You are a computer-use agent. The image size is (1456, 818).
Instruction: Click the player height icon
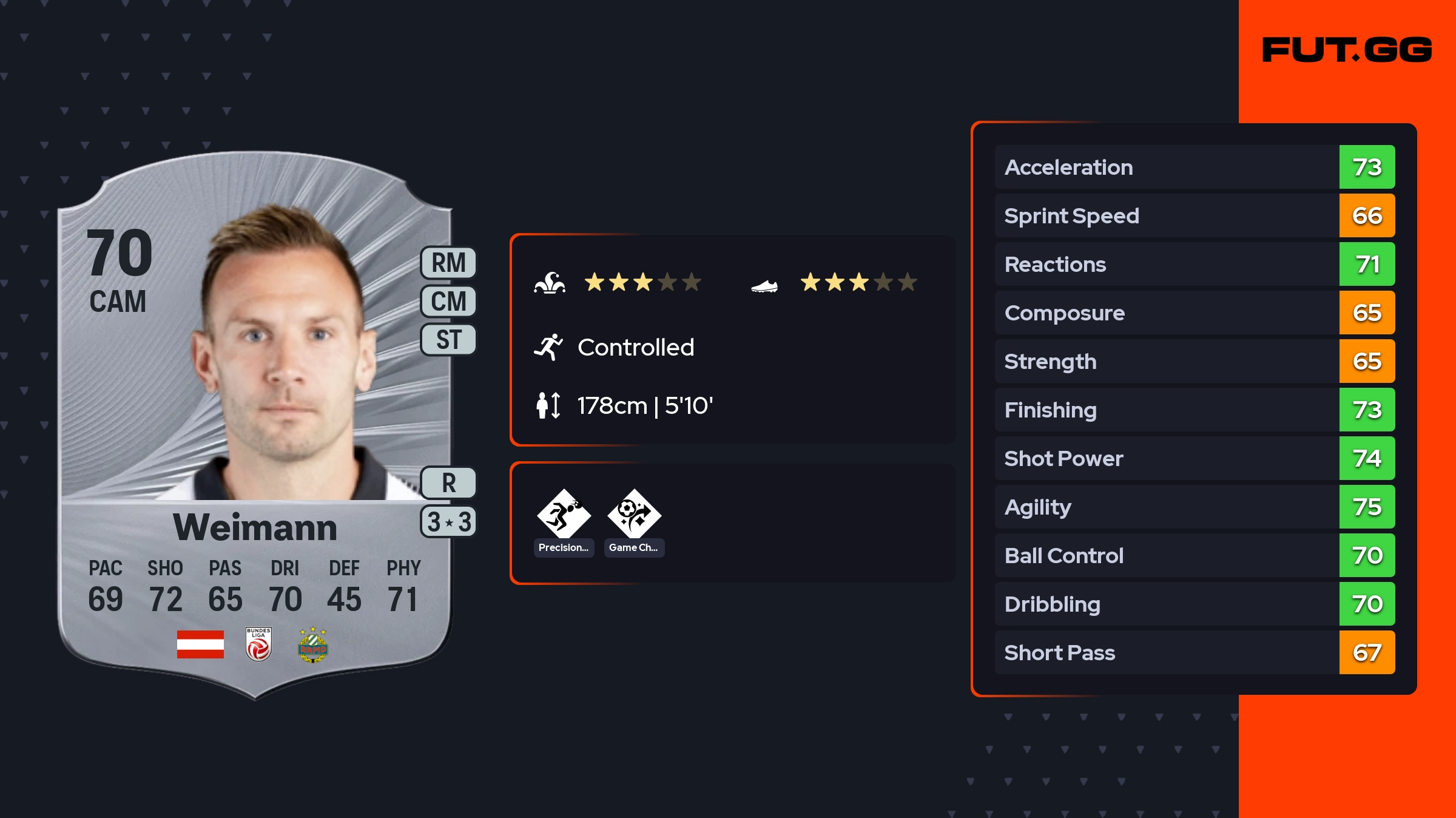point(548,405)
